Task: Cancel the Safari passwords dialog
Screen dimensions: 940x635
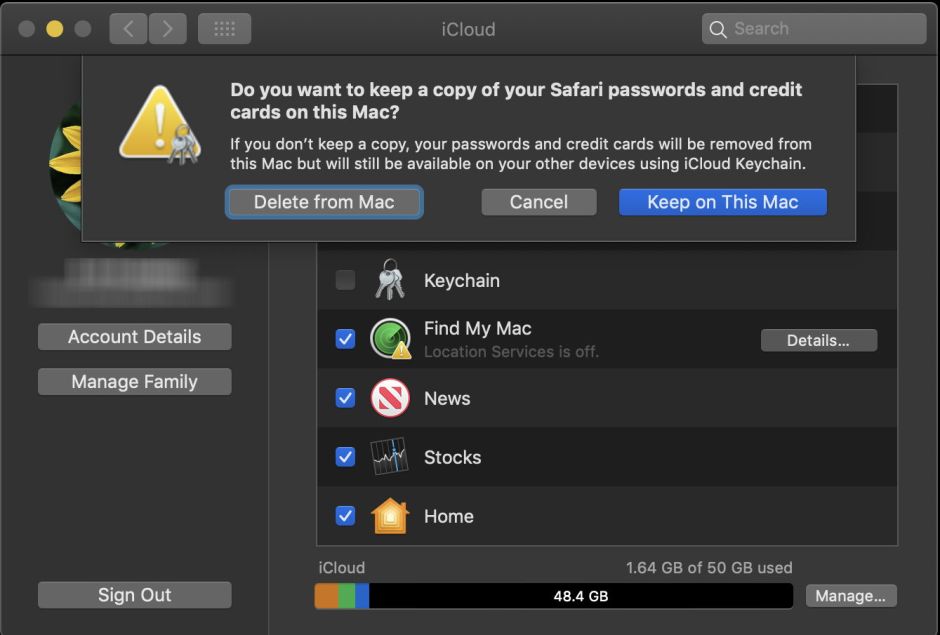Action: (538, 202)
